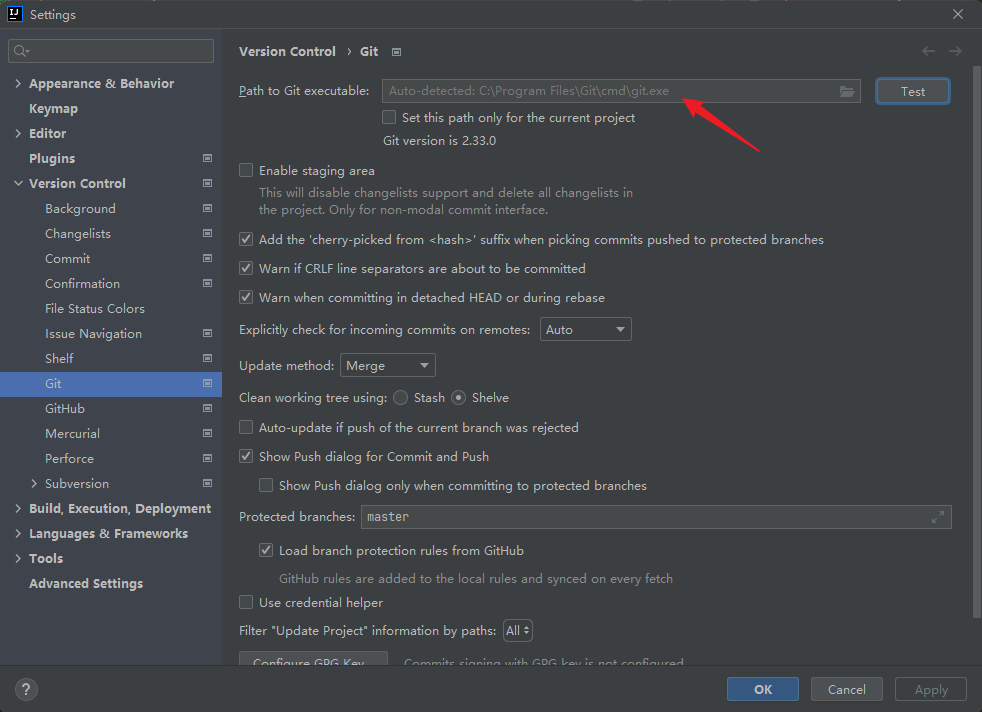Click the folder browse icon in Git path field
Screen dimensions: 982x712
pyautogui.click(x=847, y=91)
